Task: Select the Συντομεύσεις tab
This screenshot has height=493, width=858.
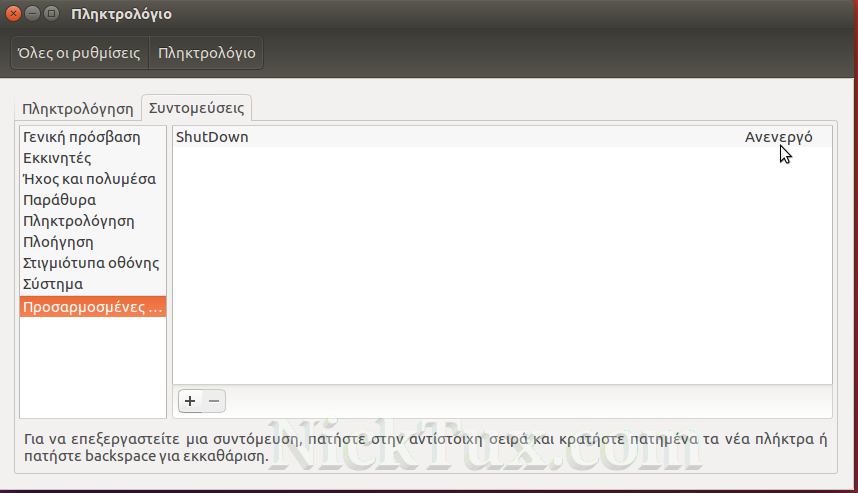Action: [196, 107]
